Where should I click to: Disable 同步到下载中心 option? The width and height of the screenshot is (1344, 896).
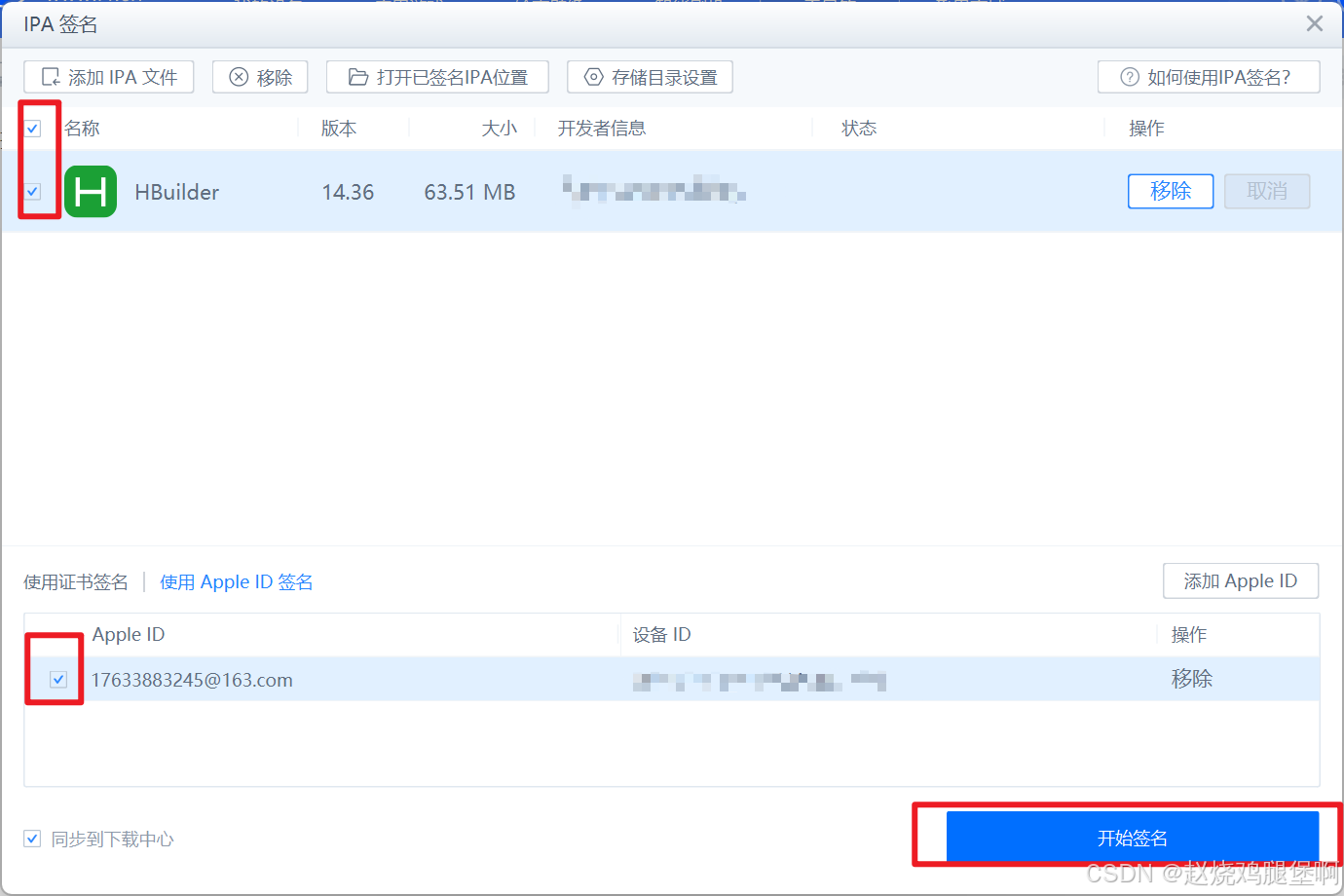[32, 839]
